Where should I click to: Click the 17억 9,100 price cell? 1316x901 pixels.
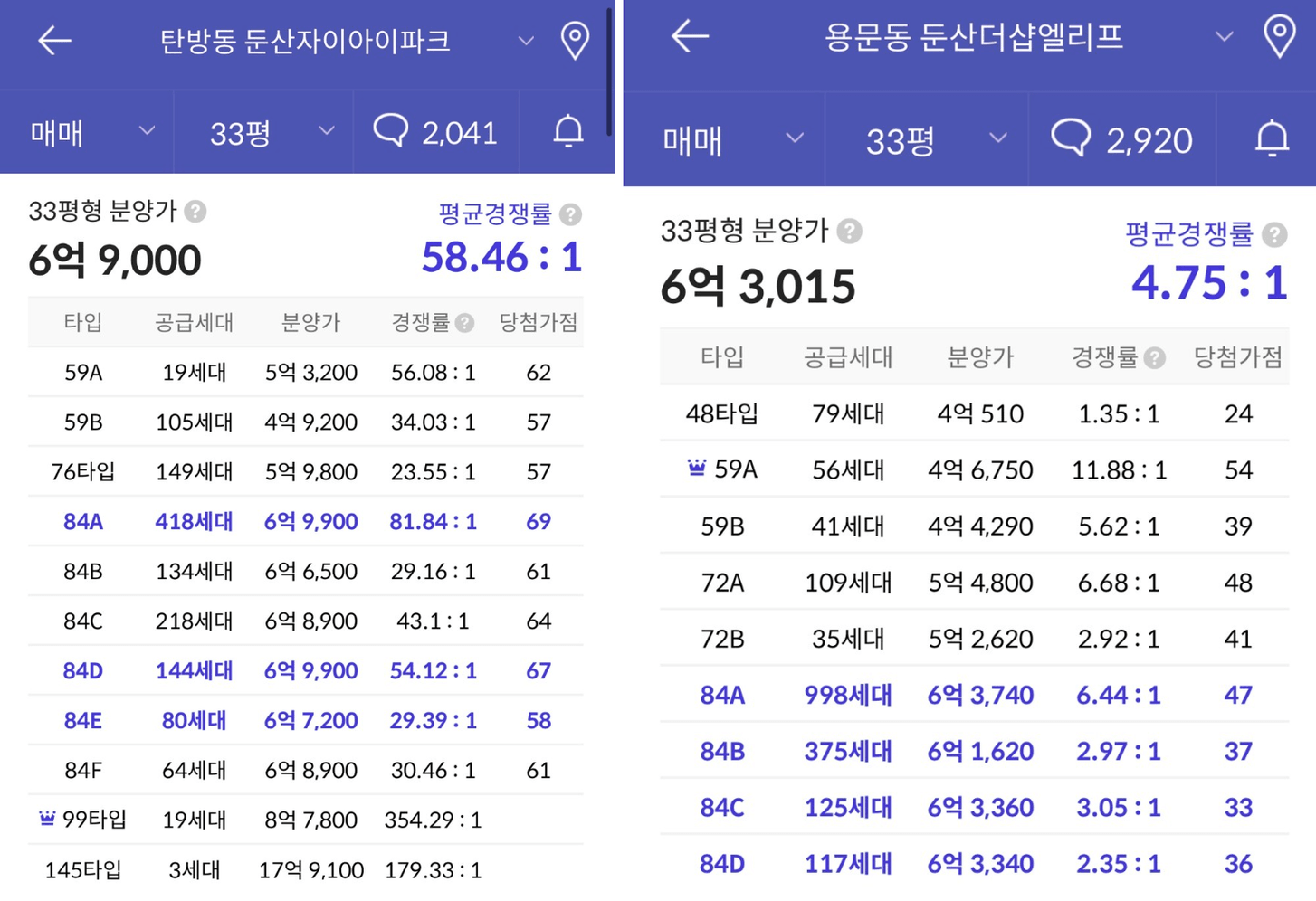pos(310,870)
